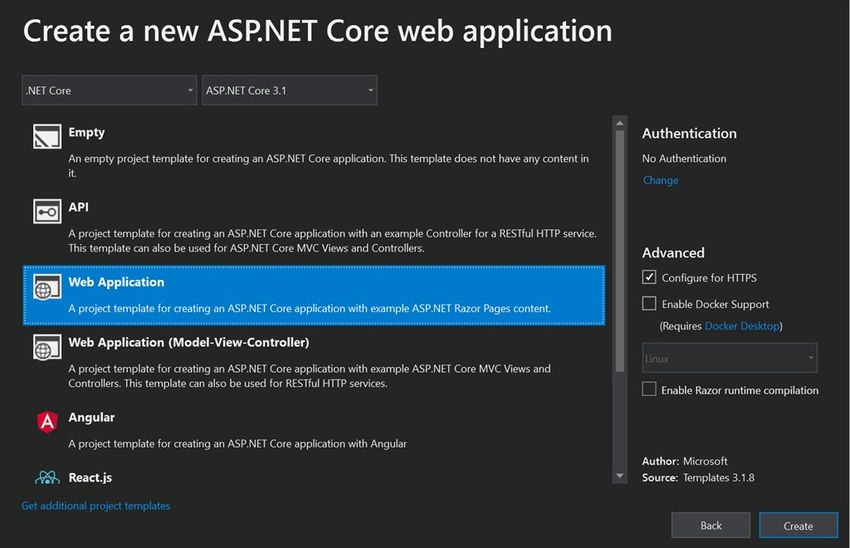
Task: Open the .NET Core framework dropdown
Action: pos(109,90)
